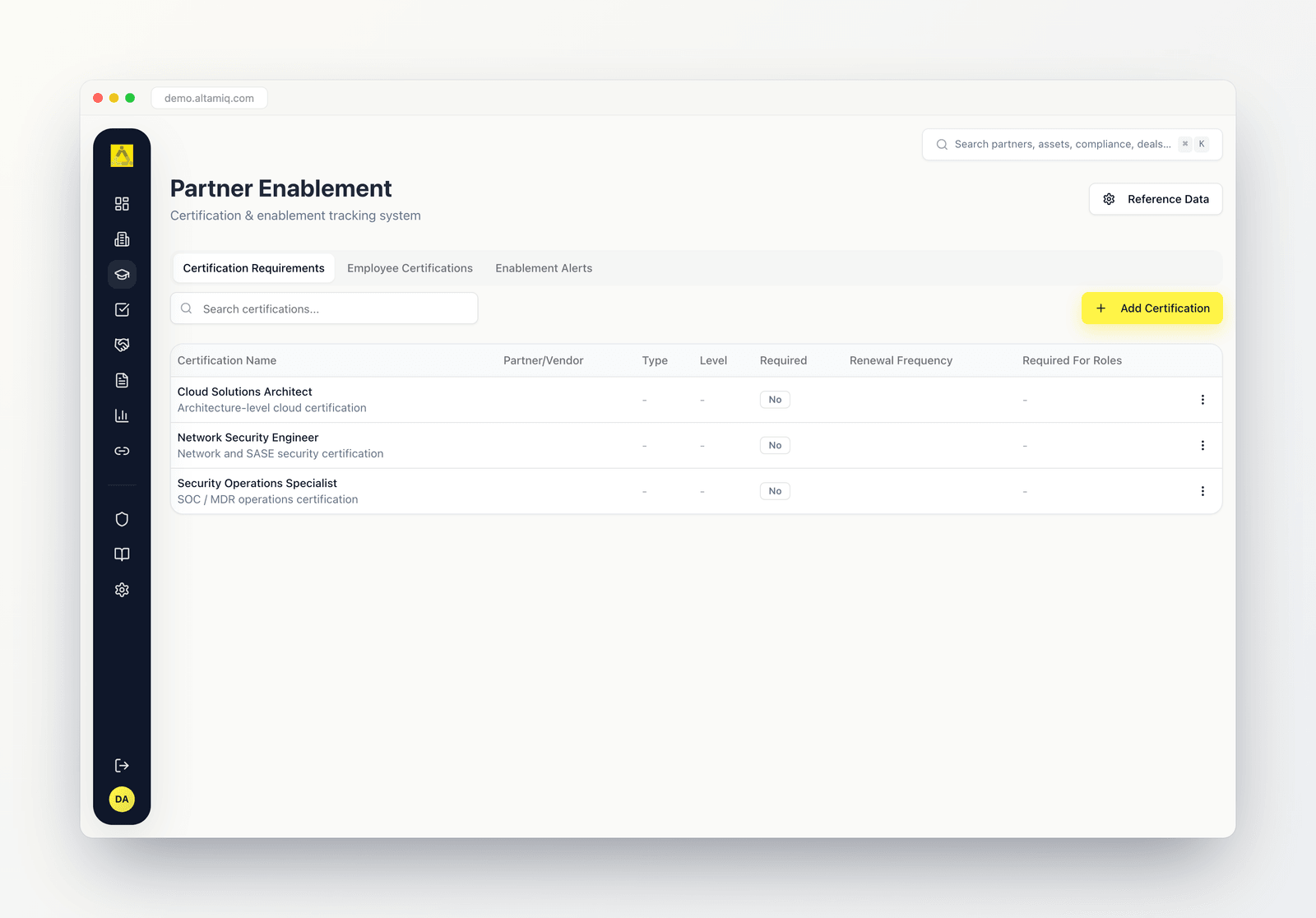
Task: Focus the Search partners, assets, compliance field
Action: point(1072,145)
